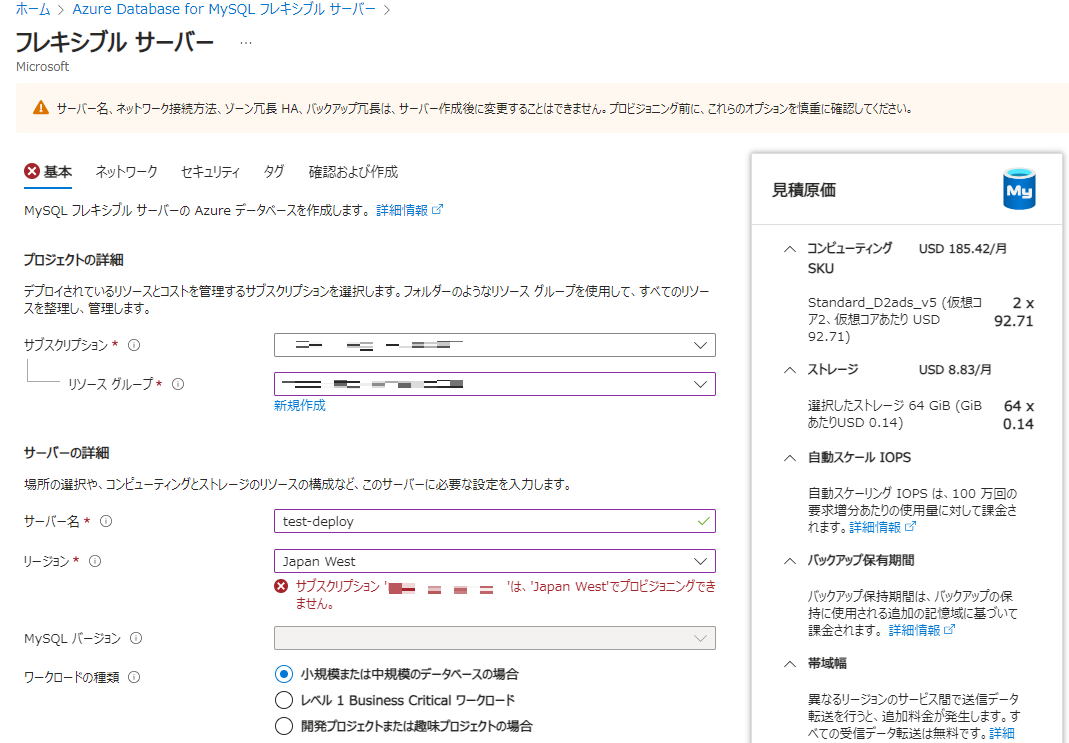Collapse the 自動スケール IOPS section
The height and width of the screenshot is (743, 1069).
point(789,458)
